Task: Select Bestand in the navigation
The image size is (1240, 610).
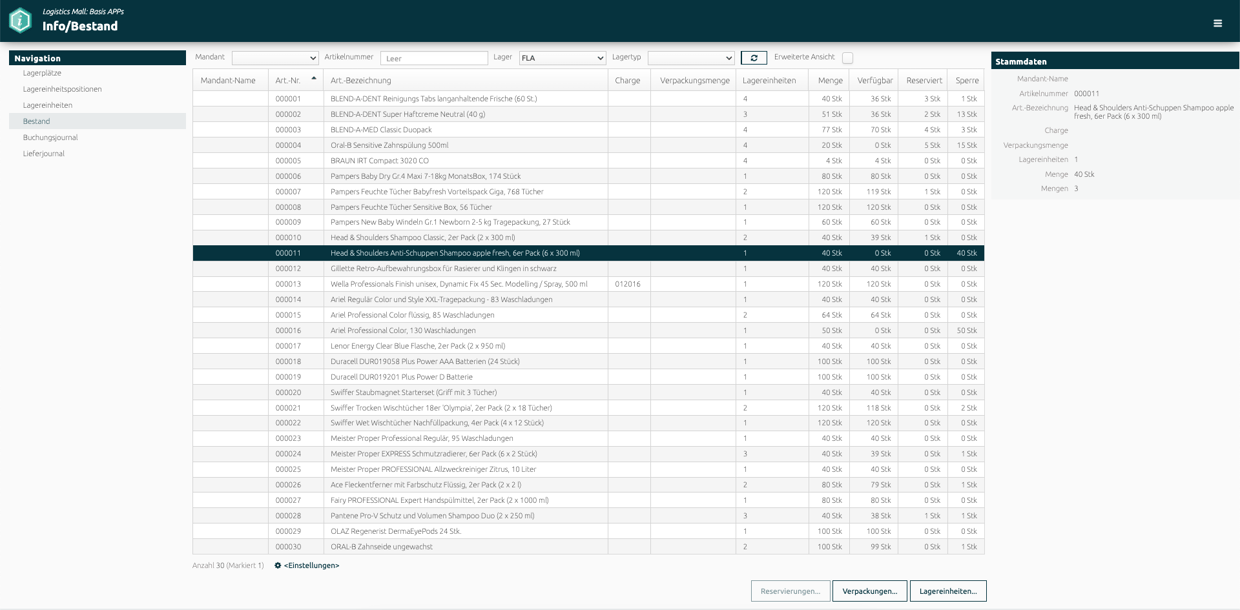Action: click(x=97, y=121)
